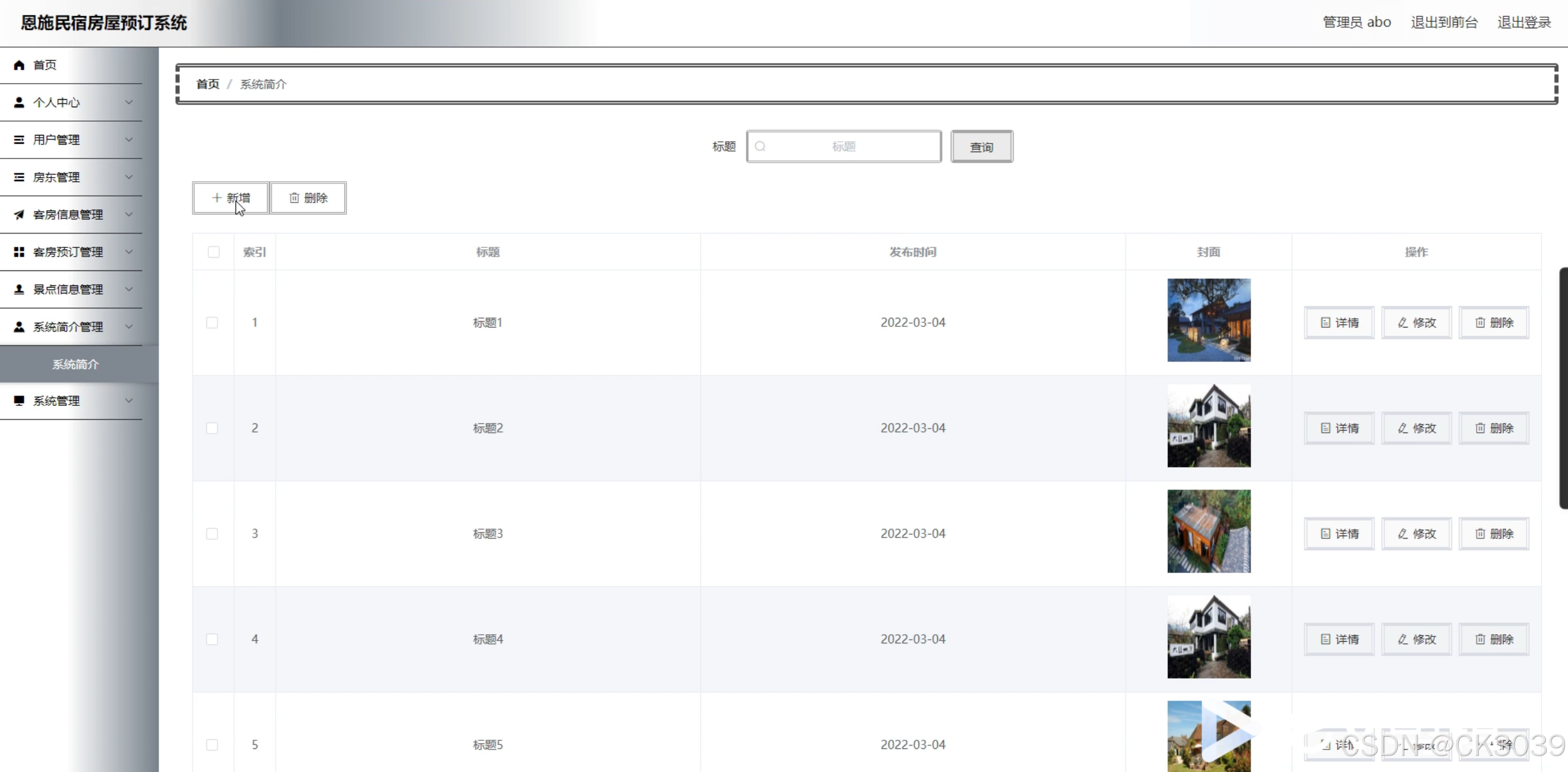Viewport: 1568px width, 772px height.
Task: Expand the 用户管理 menu chevron
Action: point(129,140)
